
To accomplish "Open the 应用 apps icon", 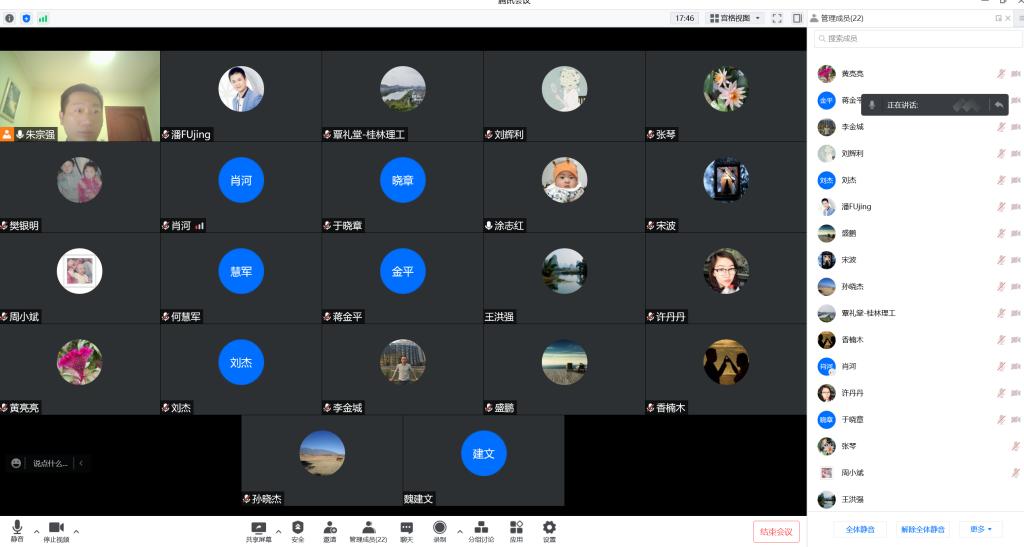I will (516, 530).
